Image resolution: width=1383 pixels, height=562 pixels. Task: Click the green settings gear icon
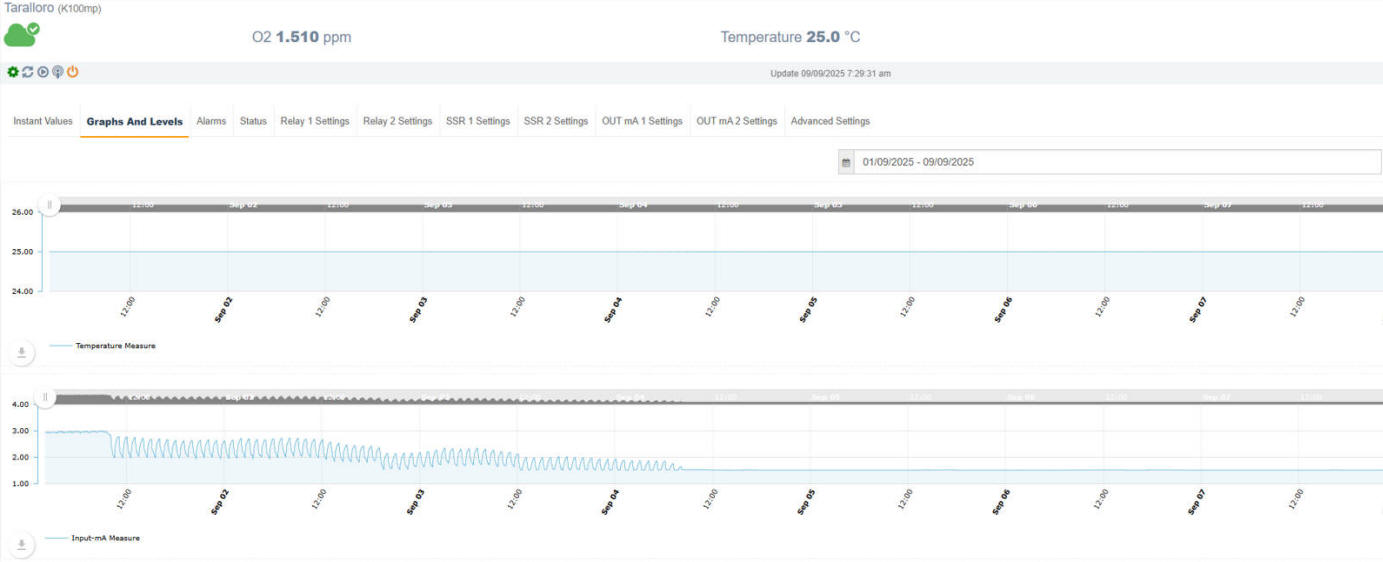[x=13, y=72]
